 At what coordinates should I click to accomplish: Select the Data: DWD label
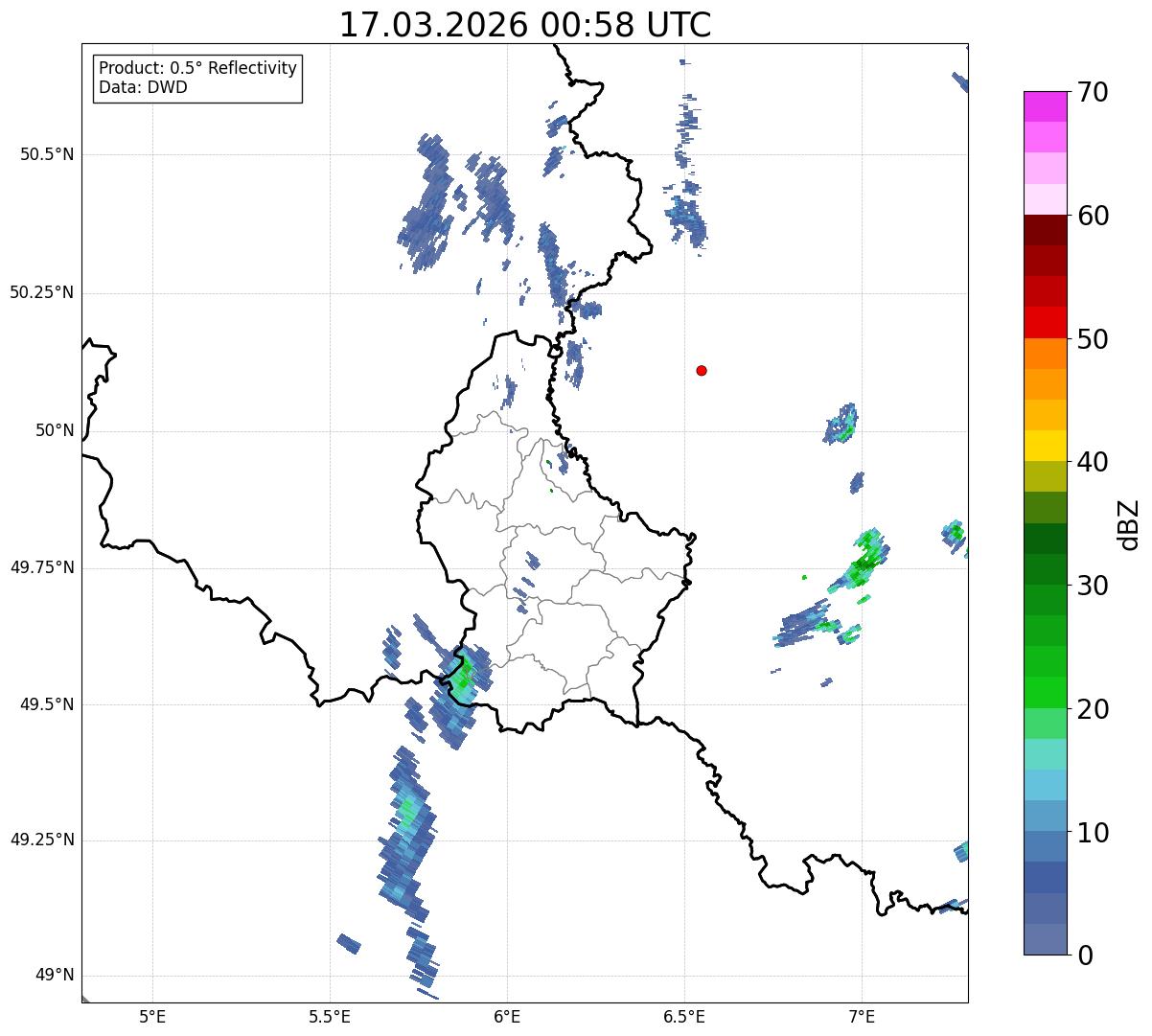tap(143, 88)
